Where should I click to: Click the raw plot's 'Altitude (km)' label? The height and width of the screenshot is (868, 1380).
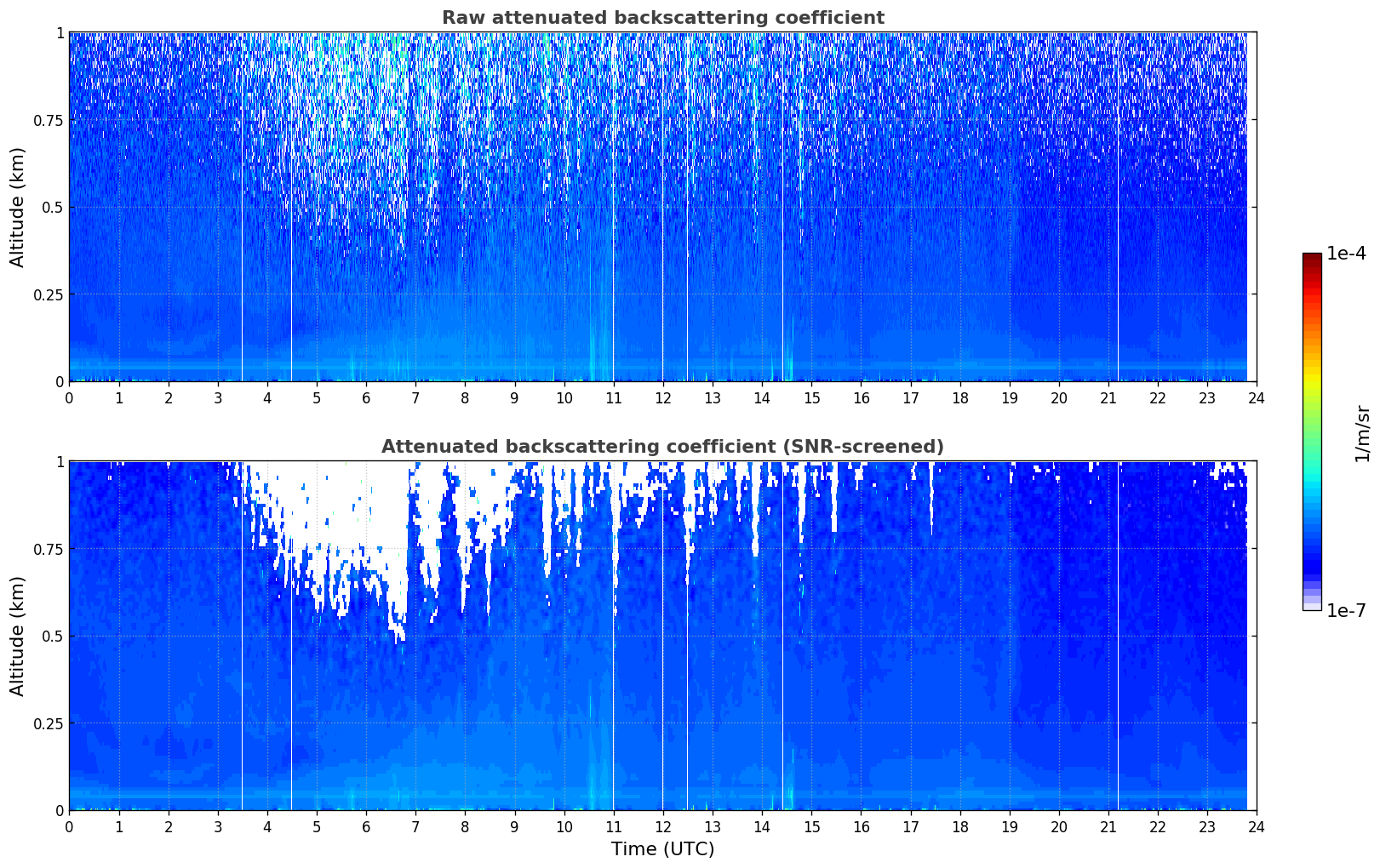pos(18,207)
